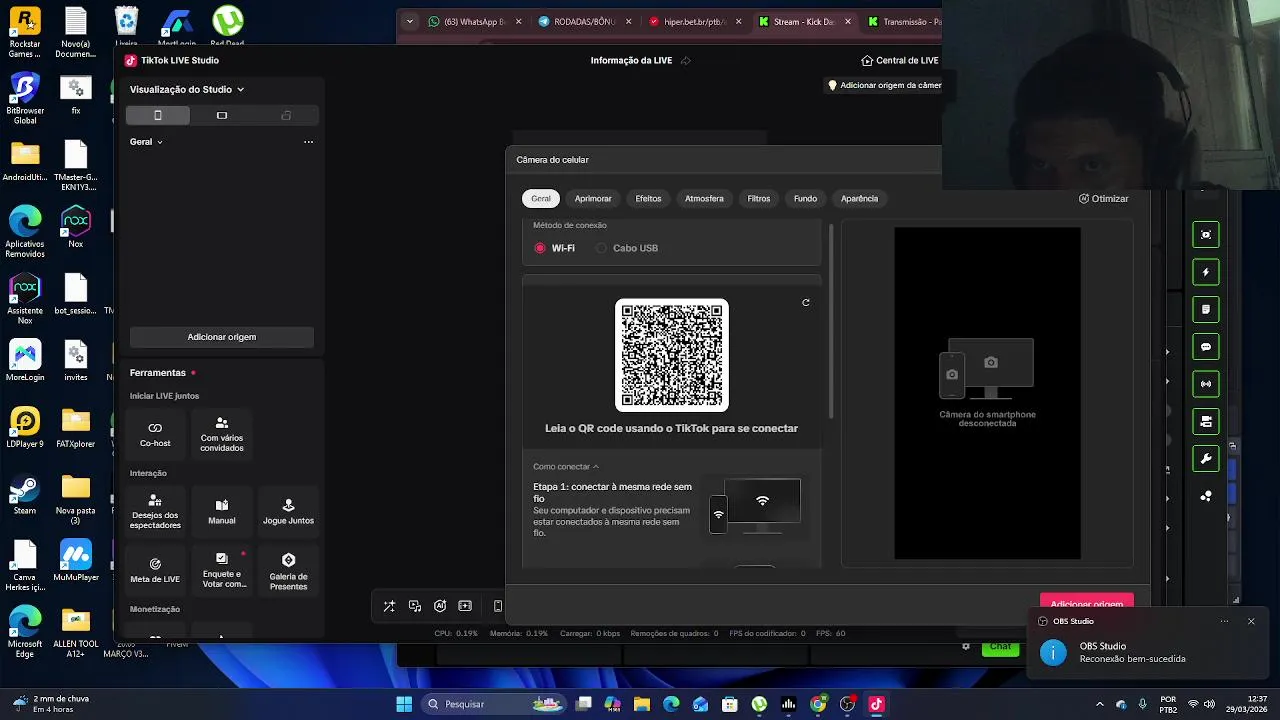Open OBS notification options menu
The width and height of the screenshot is (1280, 720).
[x=1224, y=621]
